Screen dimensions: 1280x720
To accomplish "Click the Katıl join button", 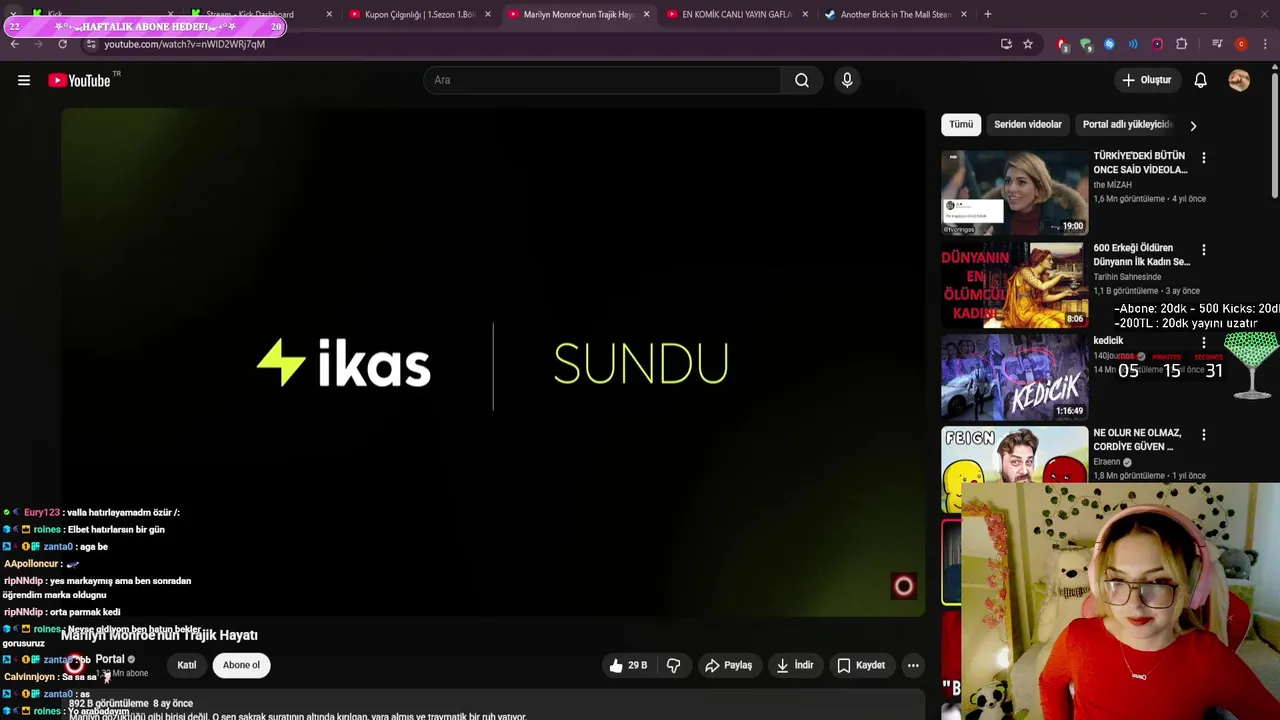I will 187,665.
